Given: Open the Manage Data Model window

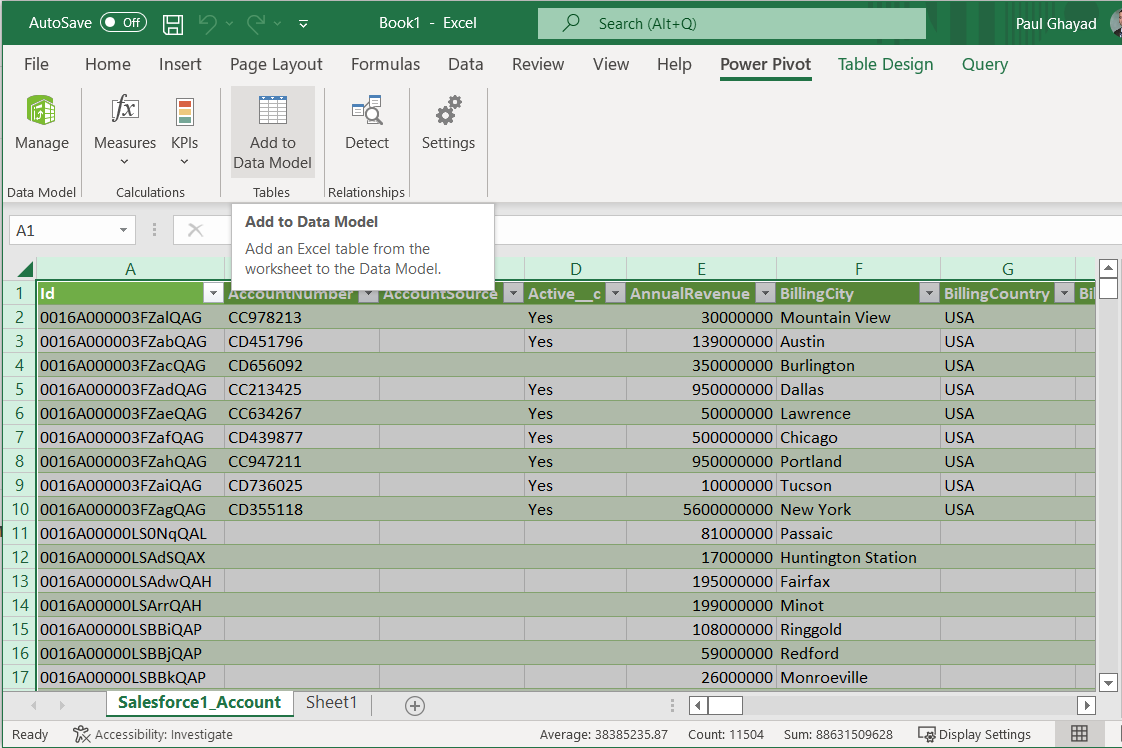Looking at the screenshot, I should pos(42,123).
